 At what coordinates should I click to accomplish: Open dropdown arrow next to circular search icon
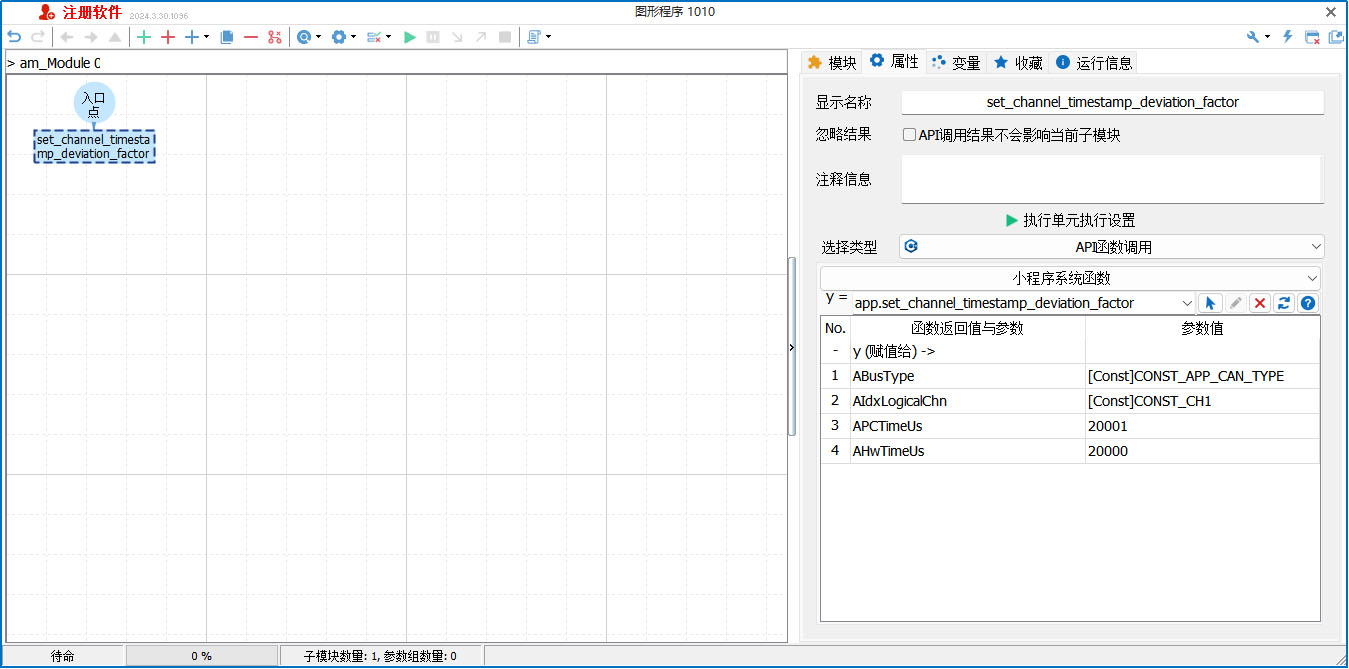(x=319, y=37)
